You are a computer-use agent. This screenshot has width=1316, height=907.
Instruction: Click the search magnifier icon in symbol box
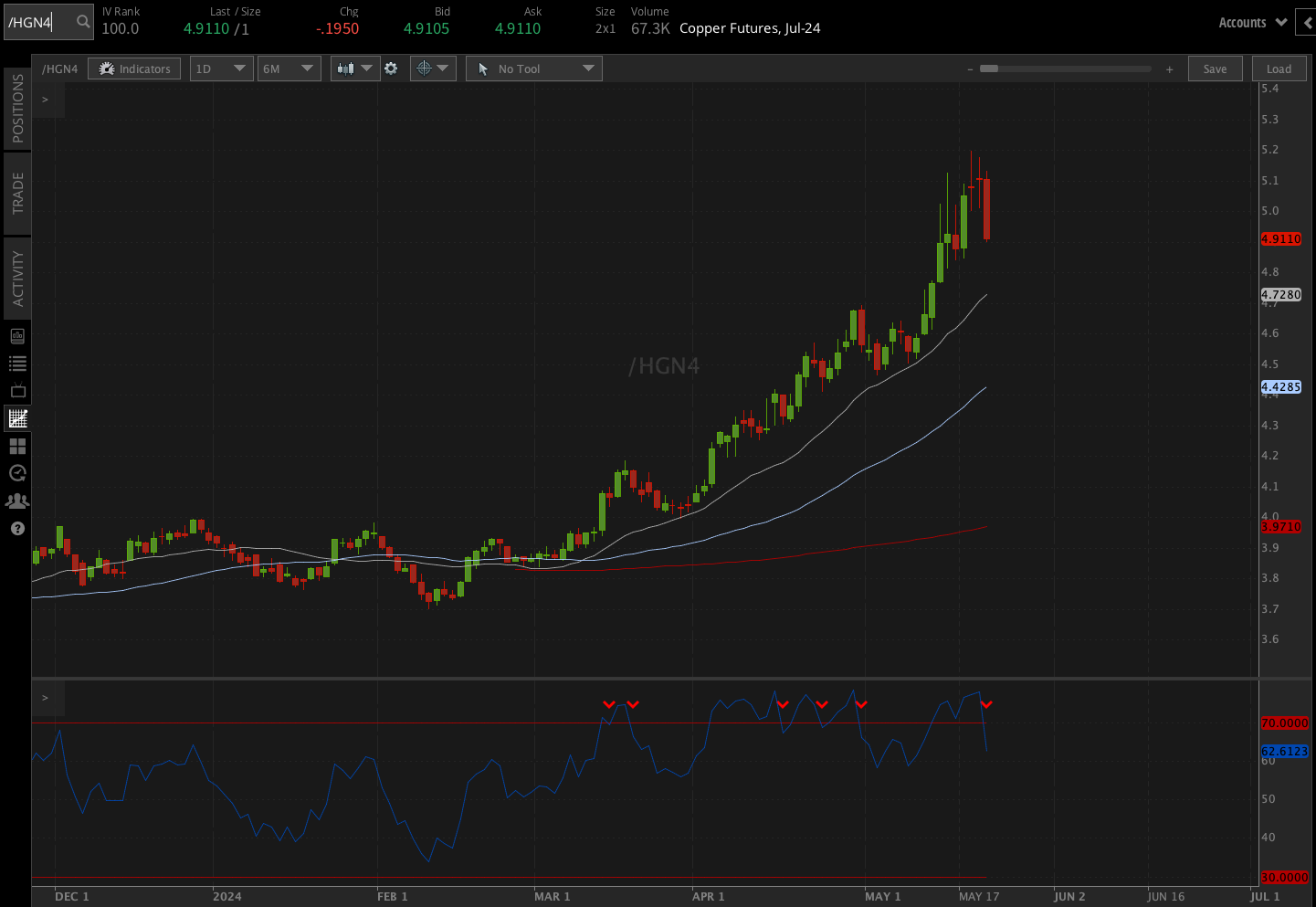pos(83,22)
